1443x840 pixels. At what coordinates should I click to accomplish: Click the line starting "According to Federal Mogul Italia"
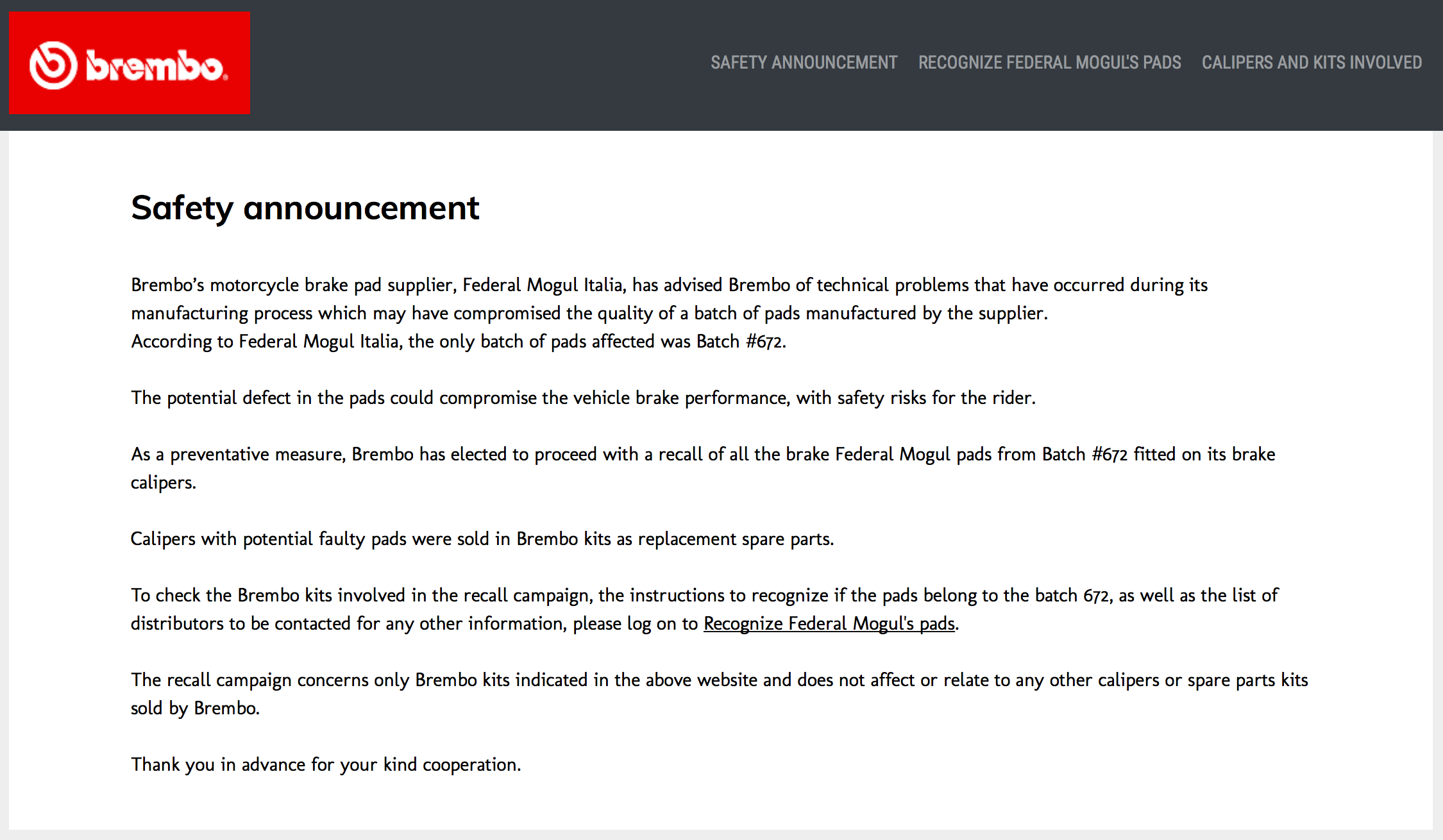pos(458,341)
